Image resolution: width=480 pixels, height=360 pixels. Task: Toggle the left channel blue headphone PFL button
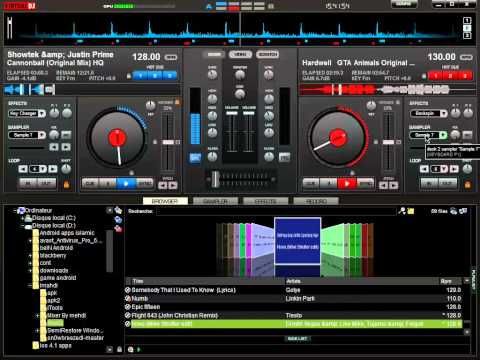(x=195, y=158)
